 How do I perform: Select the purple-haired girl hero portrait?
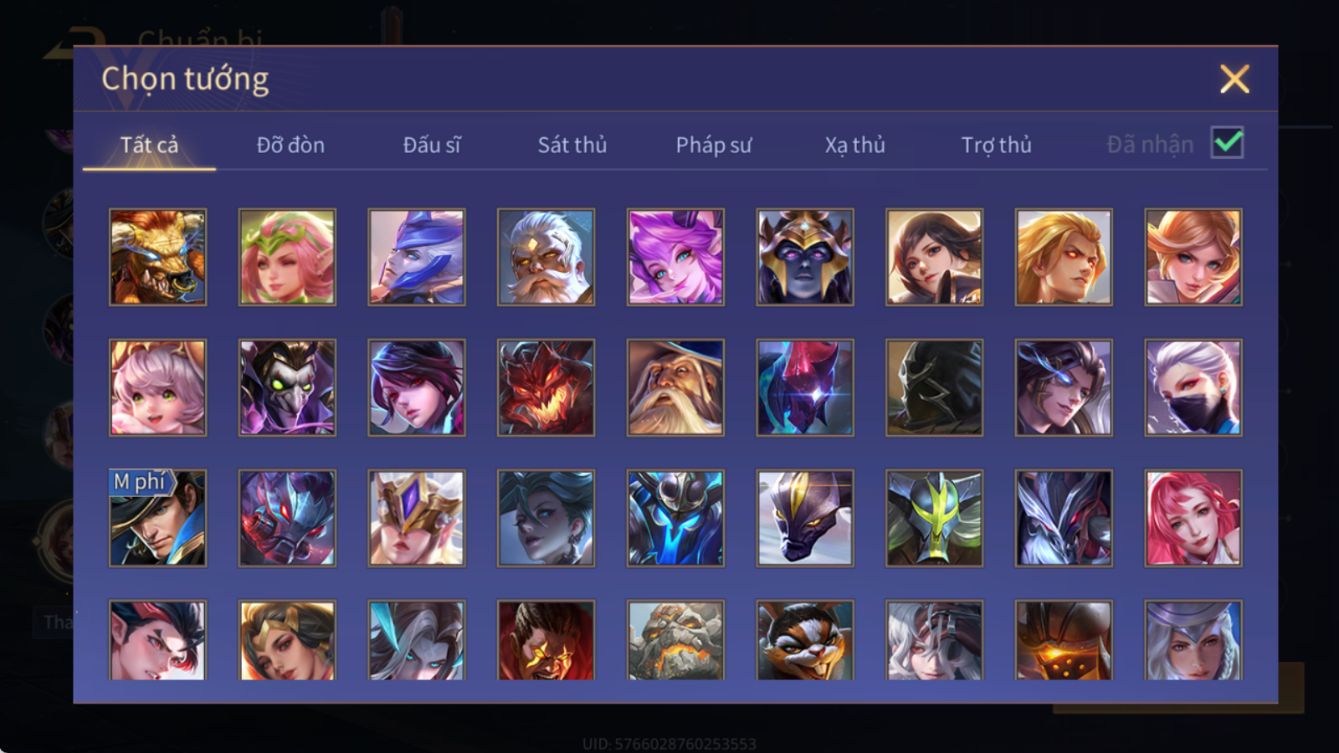tap(675, 257)
